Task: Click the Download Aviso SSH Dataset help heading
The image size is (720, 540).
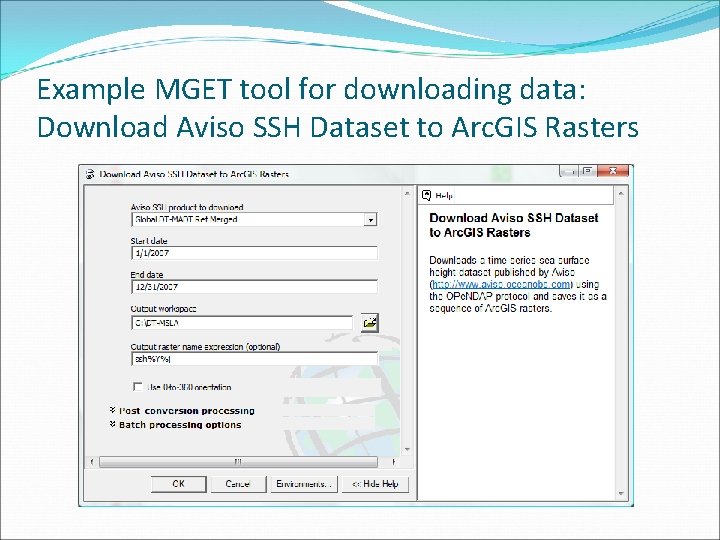Action: 514,225
